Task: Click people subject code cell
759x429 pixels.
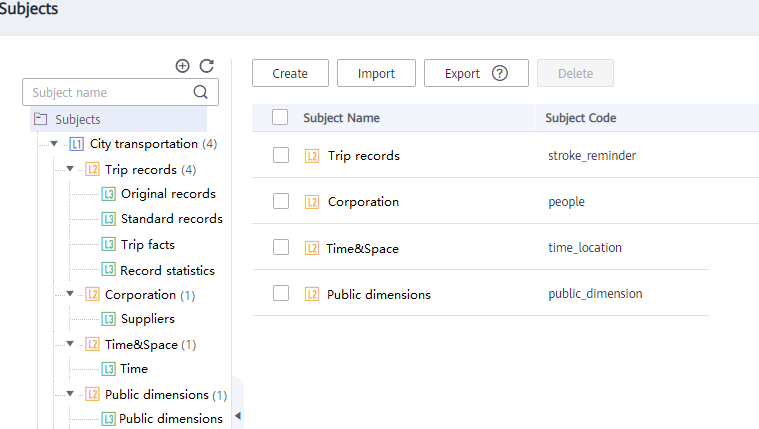Action: [x=566, y=202]
